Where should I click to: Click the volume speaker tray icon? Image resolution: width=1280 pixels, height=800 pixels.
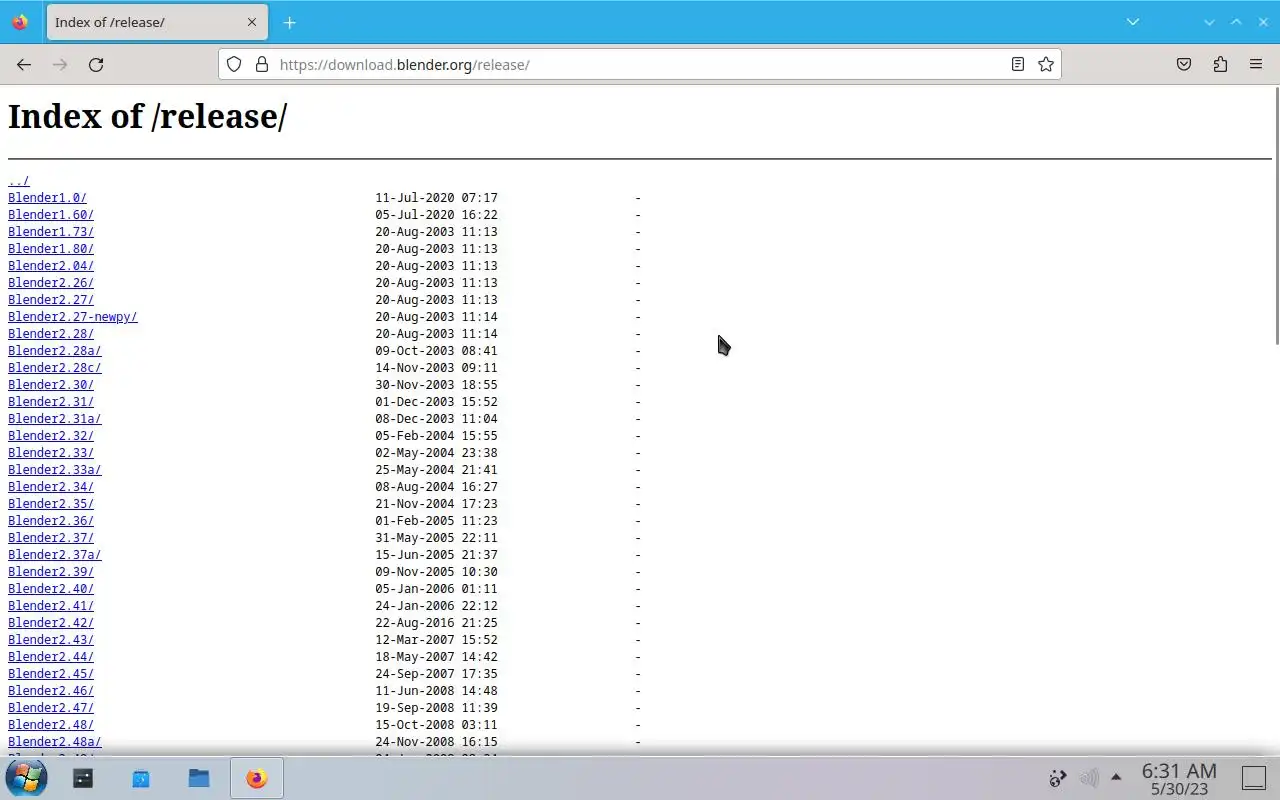point(1089,778)
